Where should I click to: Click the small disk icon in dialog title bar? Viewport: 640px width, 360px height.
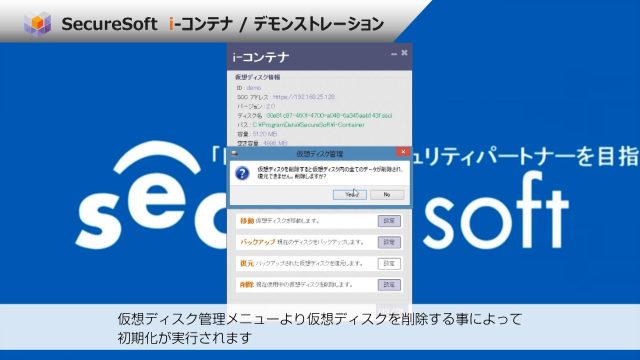point(235,153)
